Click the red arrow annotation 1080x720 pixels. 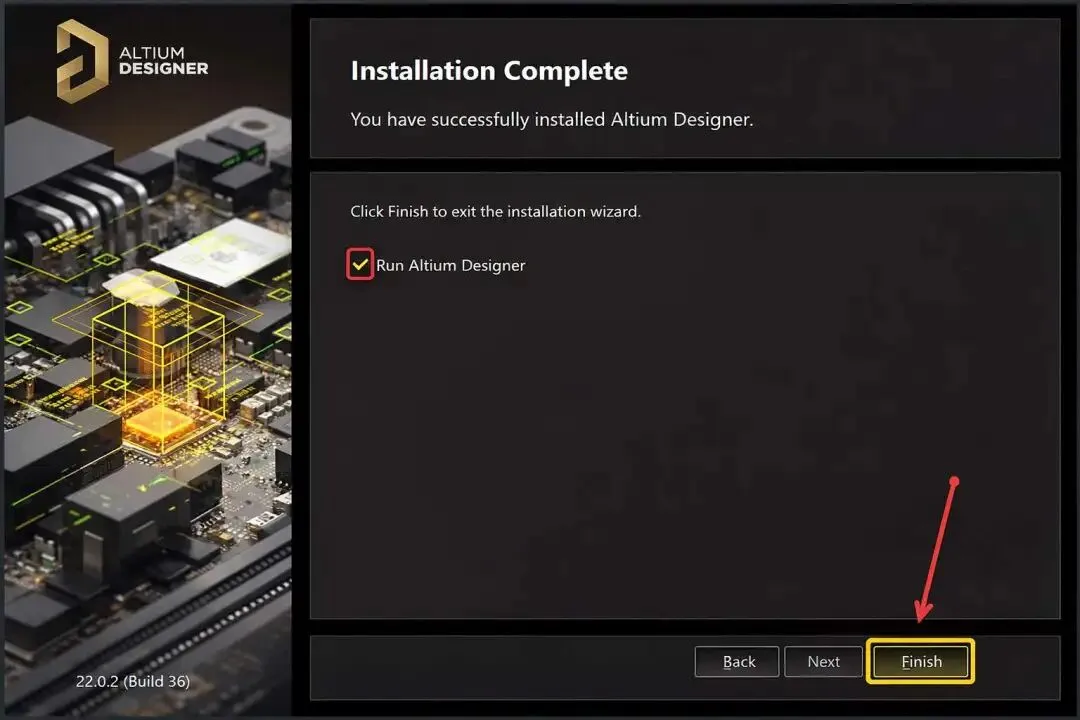[936, 549]
